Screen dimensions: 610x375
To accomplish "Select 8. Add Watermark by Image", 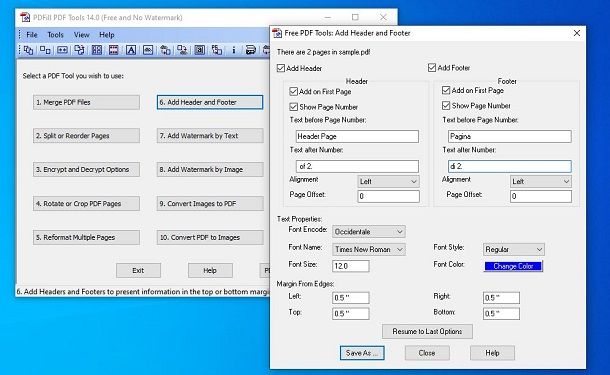I will point(210,170).
